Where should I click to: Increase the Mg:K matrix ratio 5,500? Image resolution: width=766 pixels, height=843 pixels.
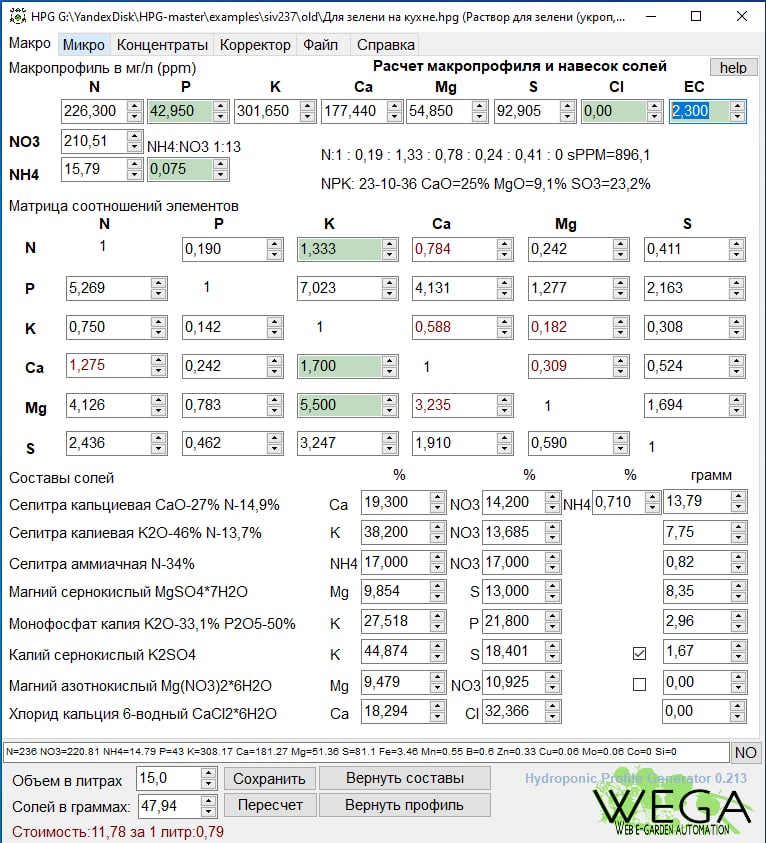click(390, 399)
